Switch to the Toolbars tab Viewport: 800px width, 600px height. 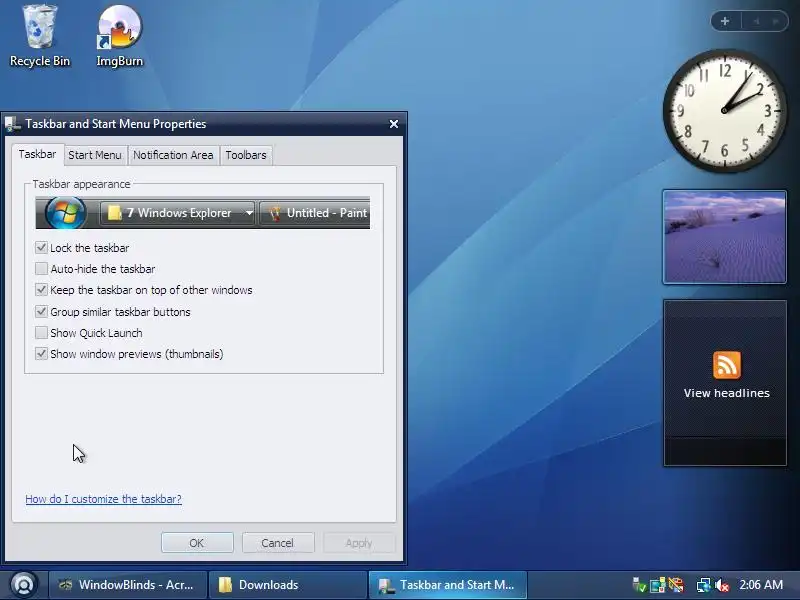(246, 155)
